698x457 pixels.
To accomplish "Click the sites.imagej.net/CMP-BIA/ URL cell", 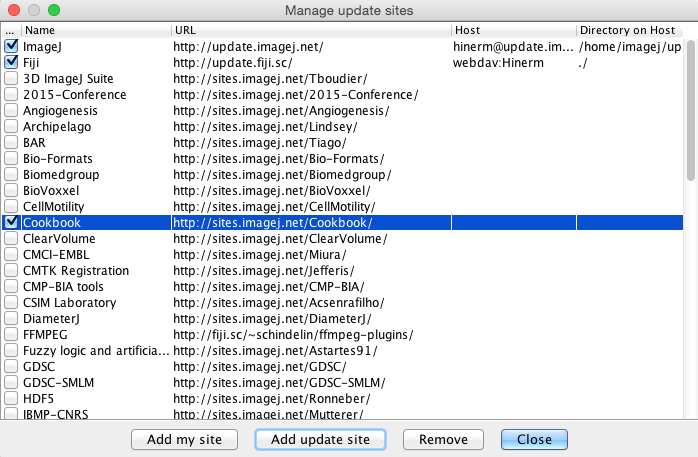I will point(312,287).
